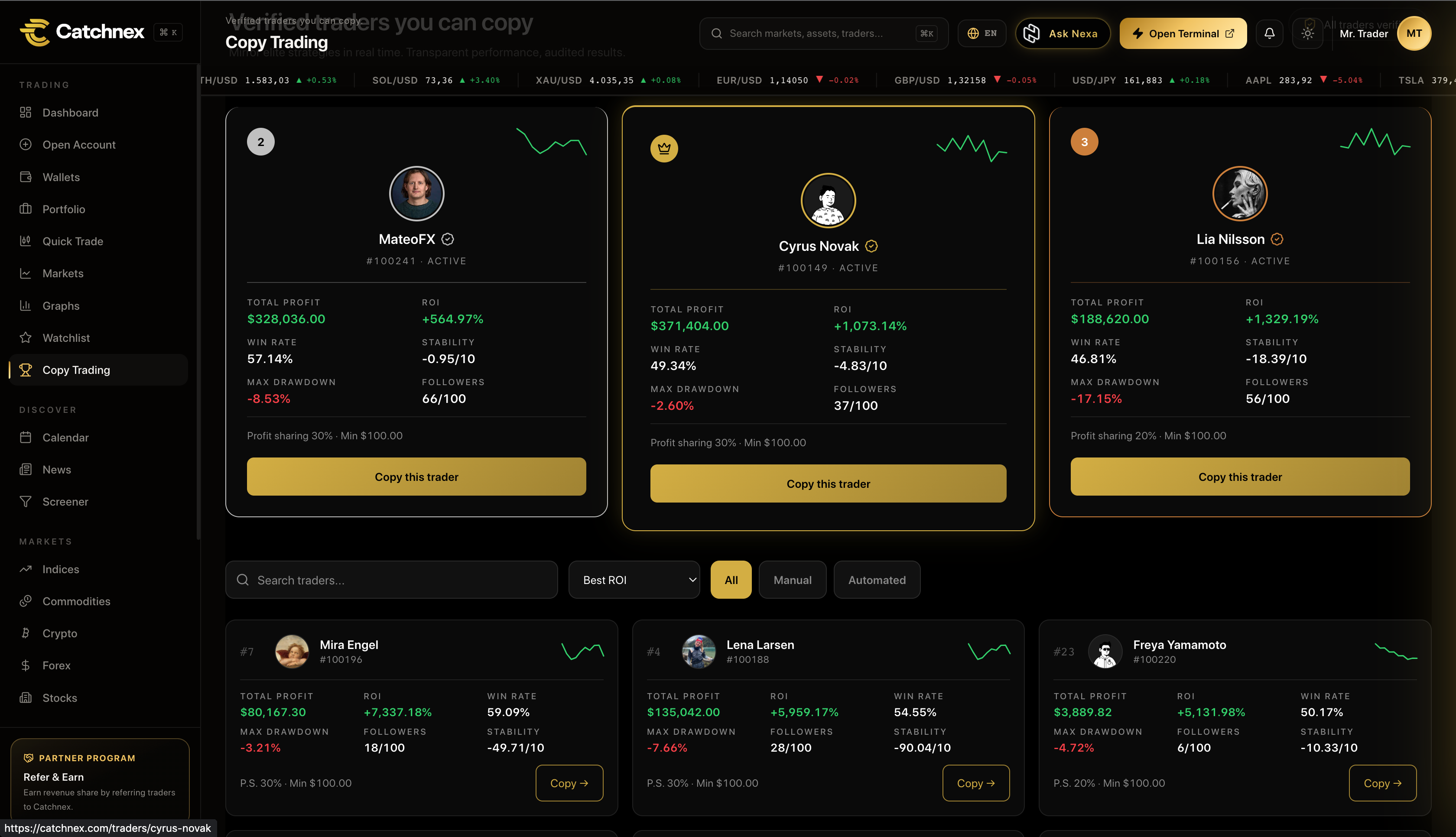
Task: Click Mira Engel's sparkline chart
Action: (582, 651)
